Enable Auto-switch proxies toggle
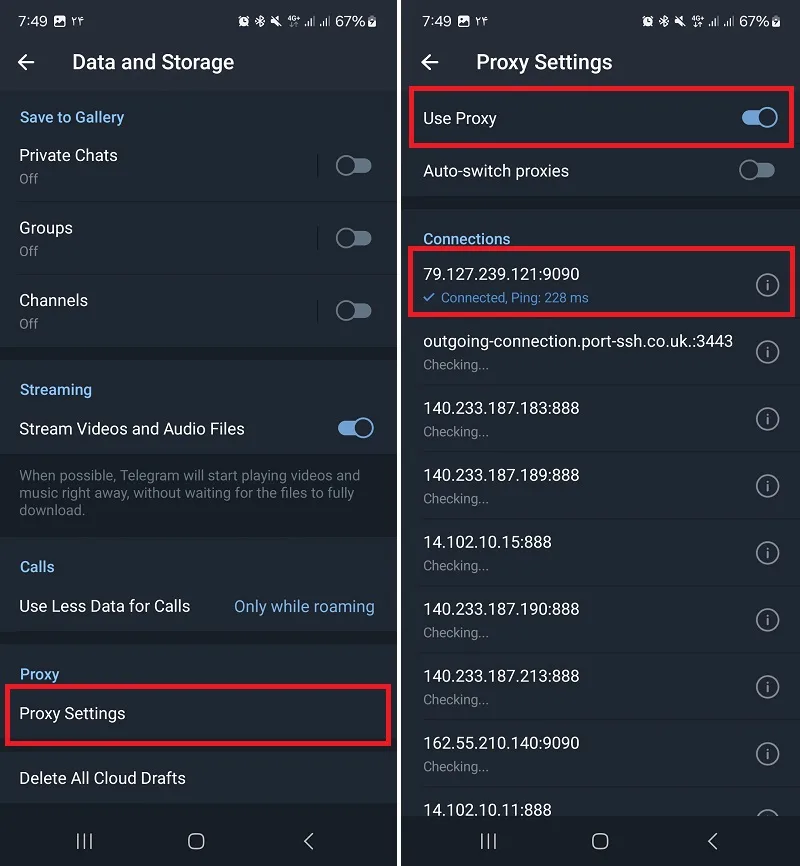The height and width of the screenshot is (866, 800). [x=757, y=170]
